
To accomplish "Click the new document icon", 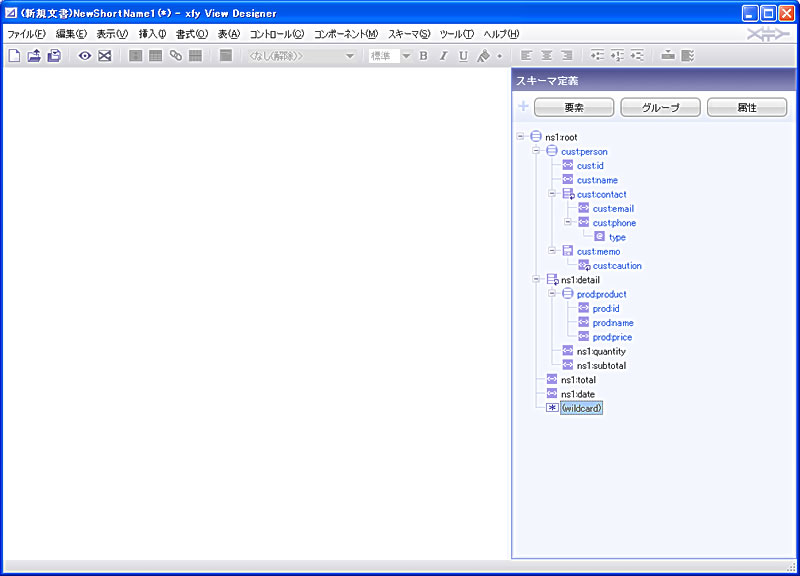I will click(x=14, y=56).
